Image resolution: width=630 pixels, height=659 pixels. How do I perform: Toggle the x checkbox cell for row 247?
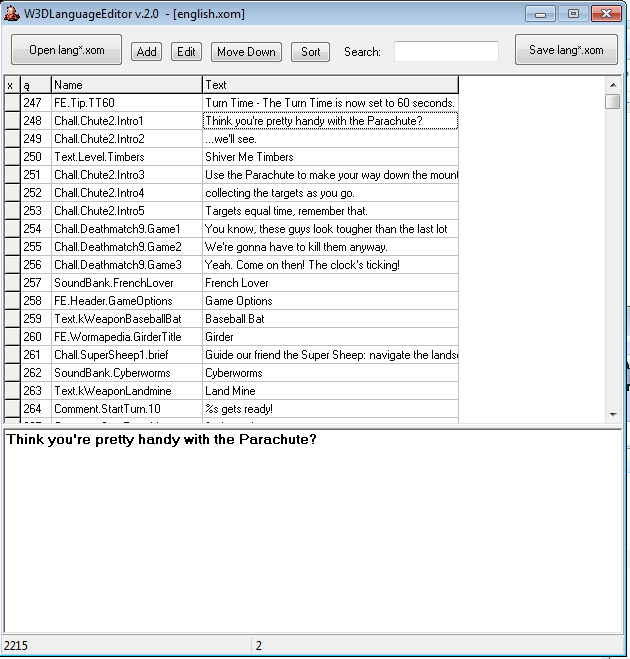point(12,103)
